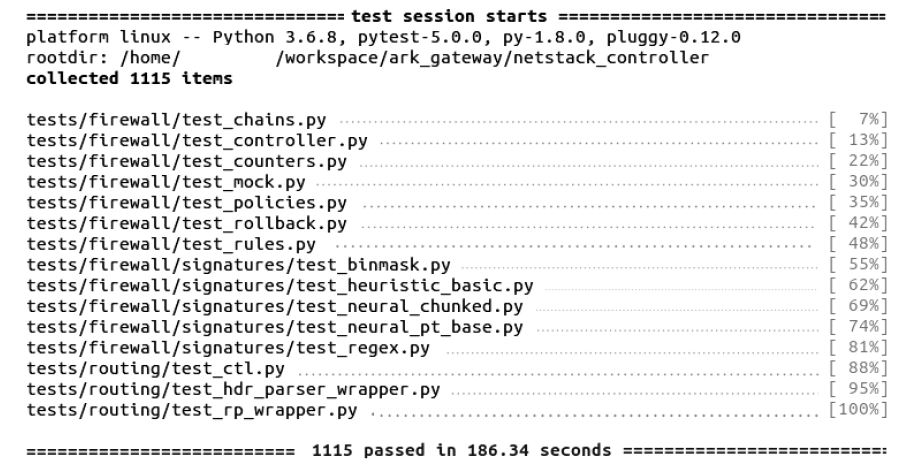The image size is (915, 476).
Task: Click the signatures/test_binmask.py test file
Action: pyautogui.click(x=239, y=265)
